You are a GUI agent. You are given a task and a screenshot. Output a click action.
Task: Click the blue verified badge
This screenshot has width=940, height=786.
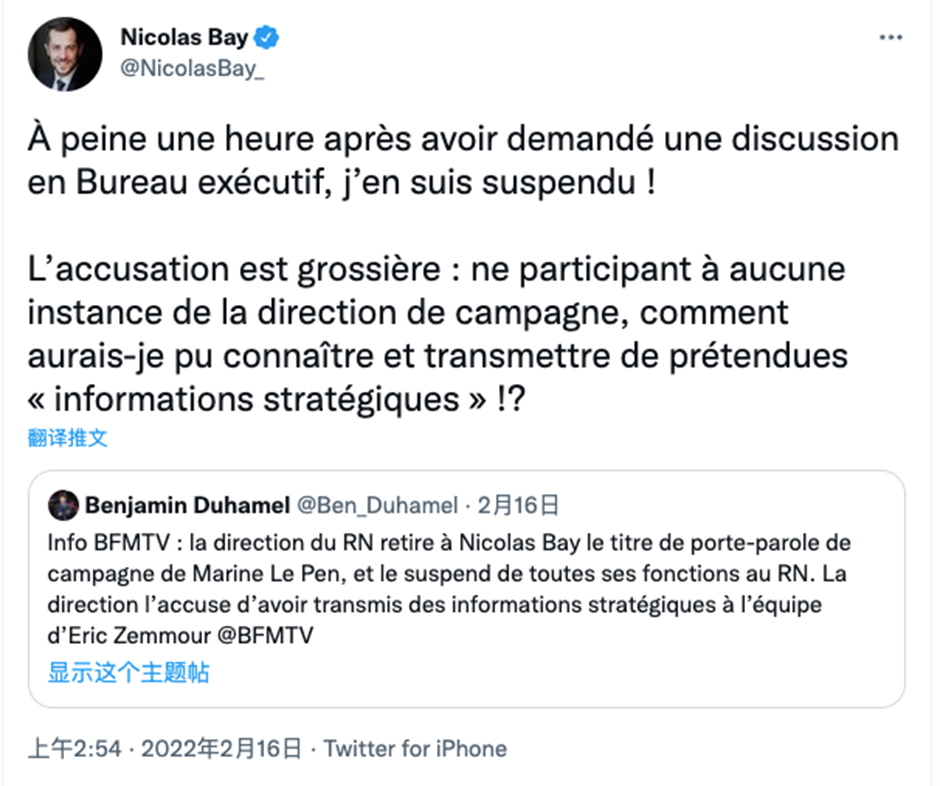[269, 39]
